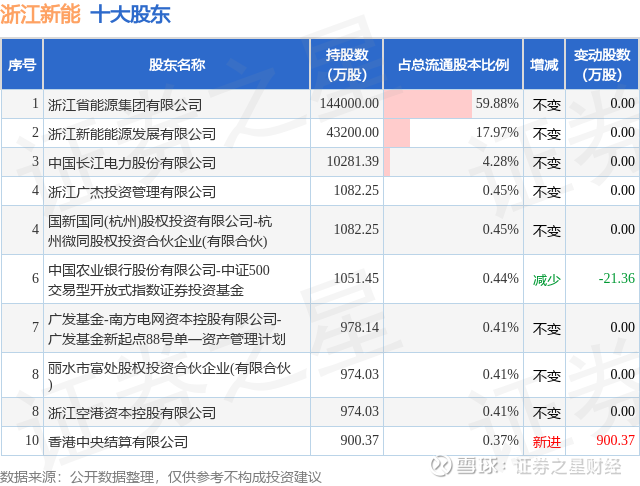Select the 持股数(万股) column header
Image resolution: width=640 pixels, height=486 pixels.
[x=347, y=64]
